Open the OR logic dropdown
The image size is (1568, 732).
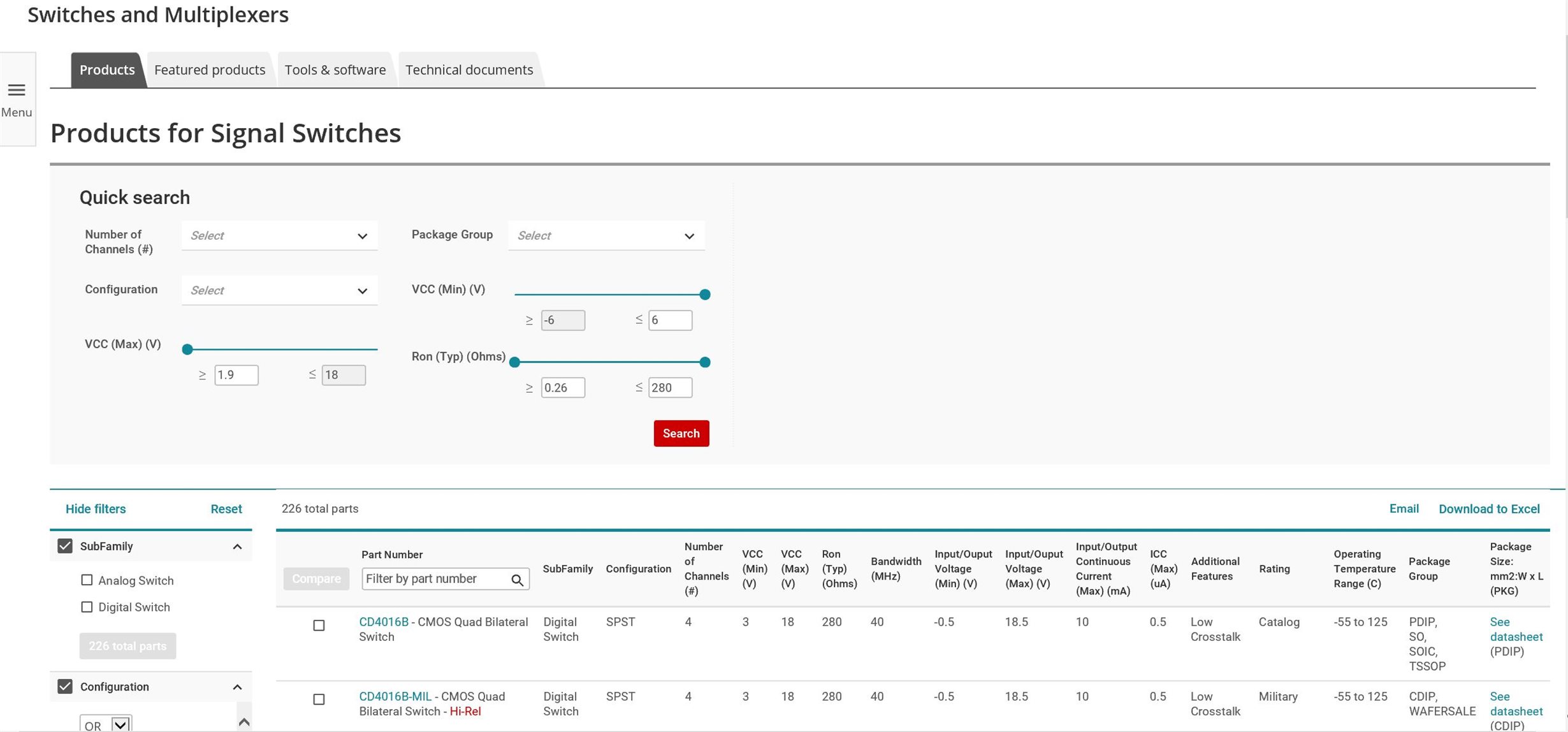[x=106, y=724]
